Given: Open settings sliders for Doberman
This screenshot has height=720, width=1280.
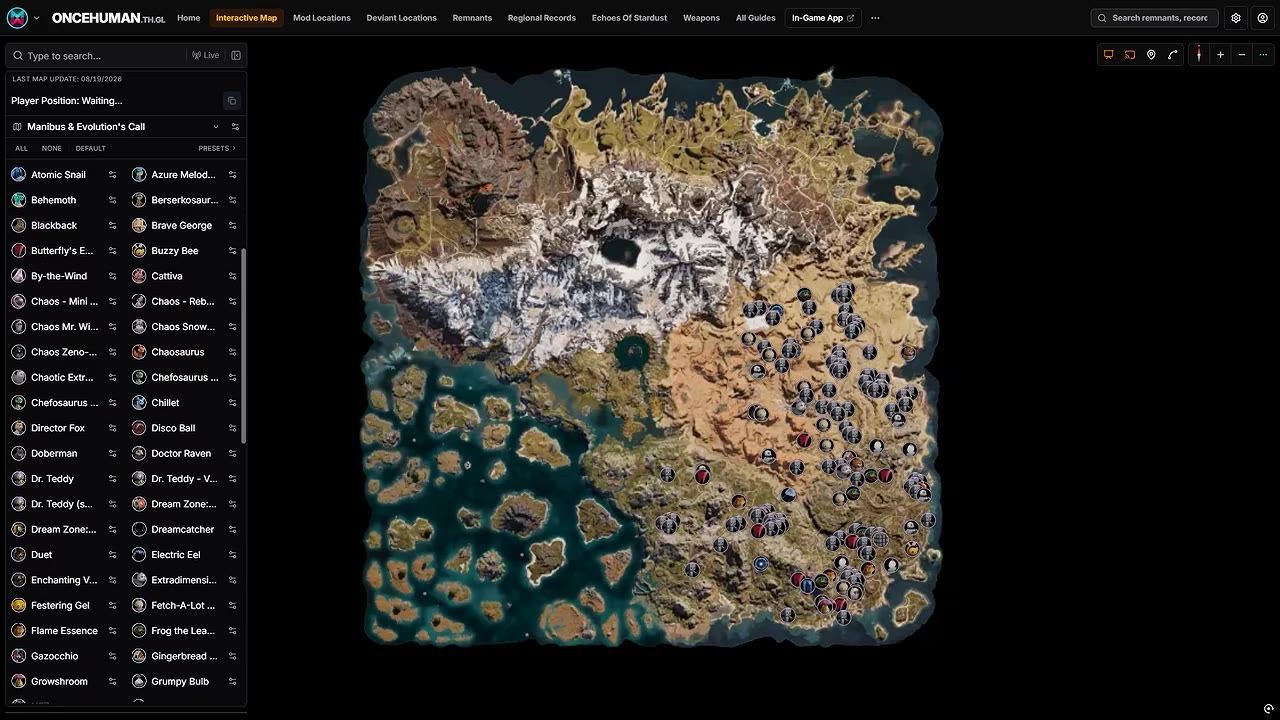Looking at the screenshot, I should coord(112,454).
